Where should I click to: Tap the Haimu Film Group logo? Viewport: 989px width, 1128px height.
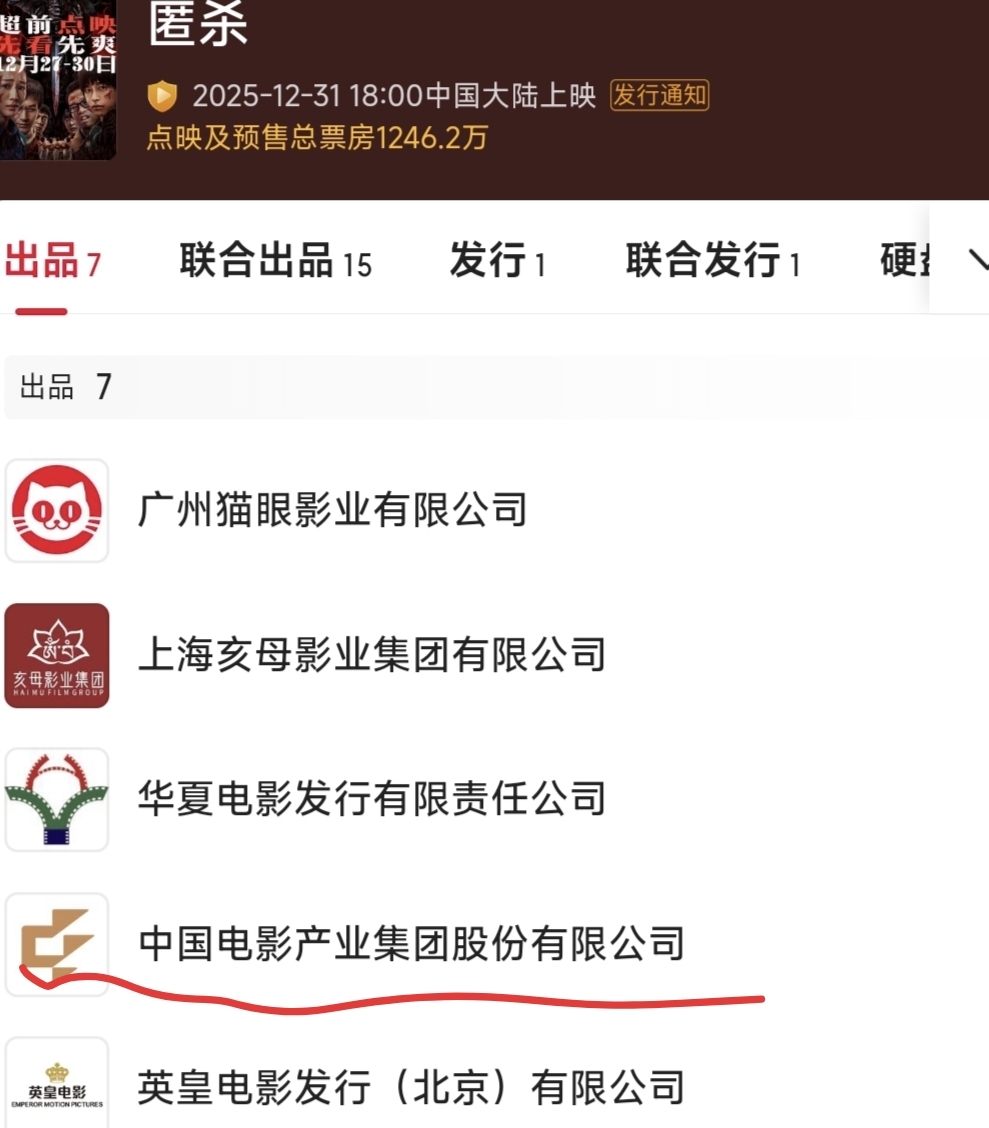[x=57, y=655]
